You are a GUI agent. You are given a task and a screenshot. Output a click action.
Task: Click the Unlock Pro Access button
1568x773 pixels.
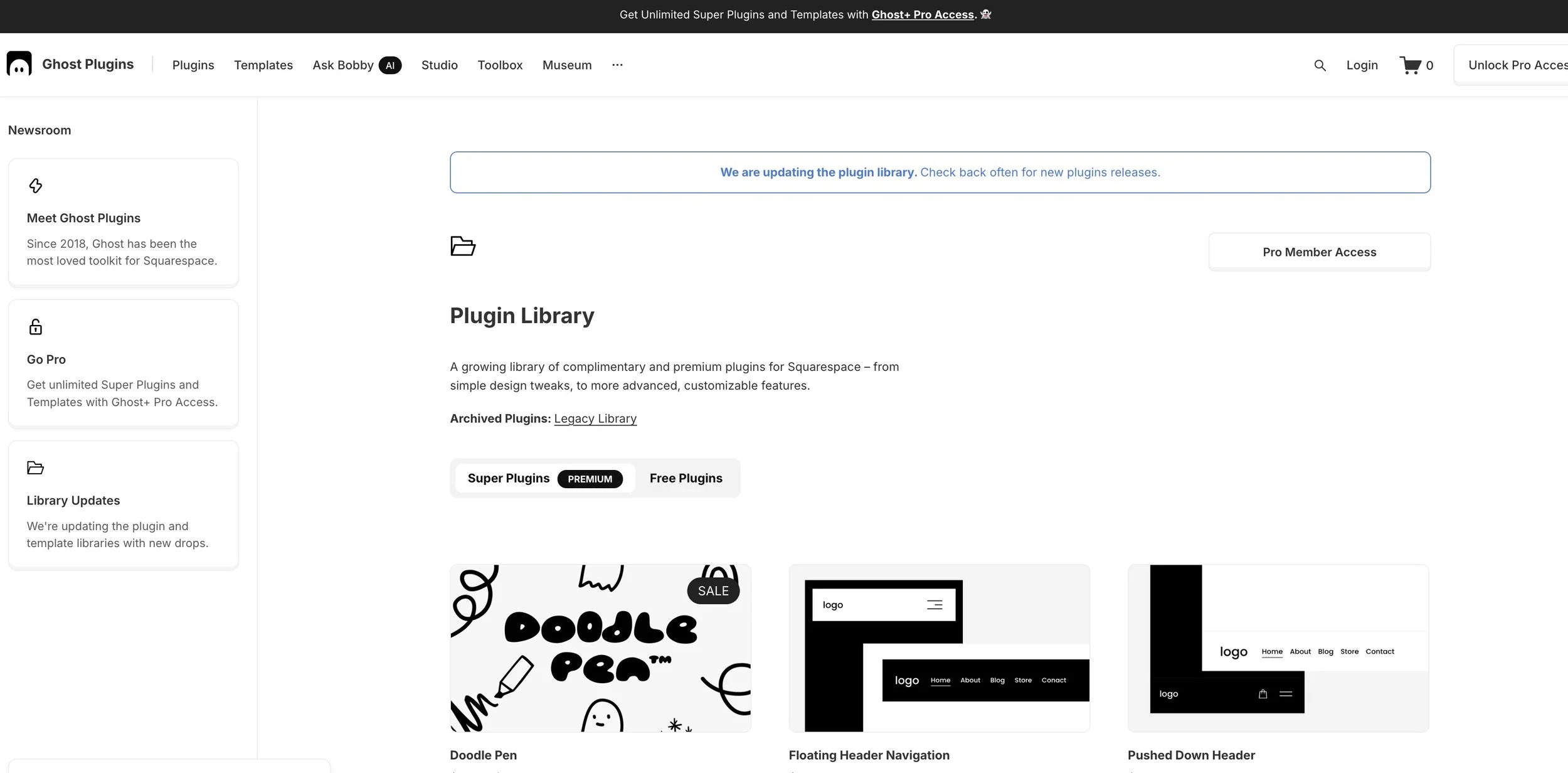[x=1517, y=65]
